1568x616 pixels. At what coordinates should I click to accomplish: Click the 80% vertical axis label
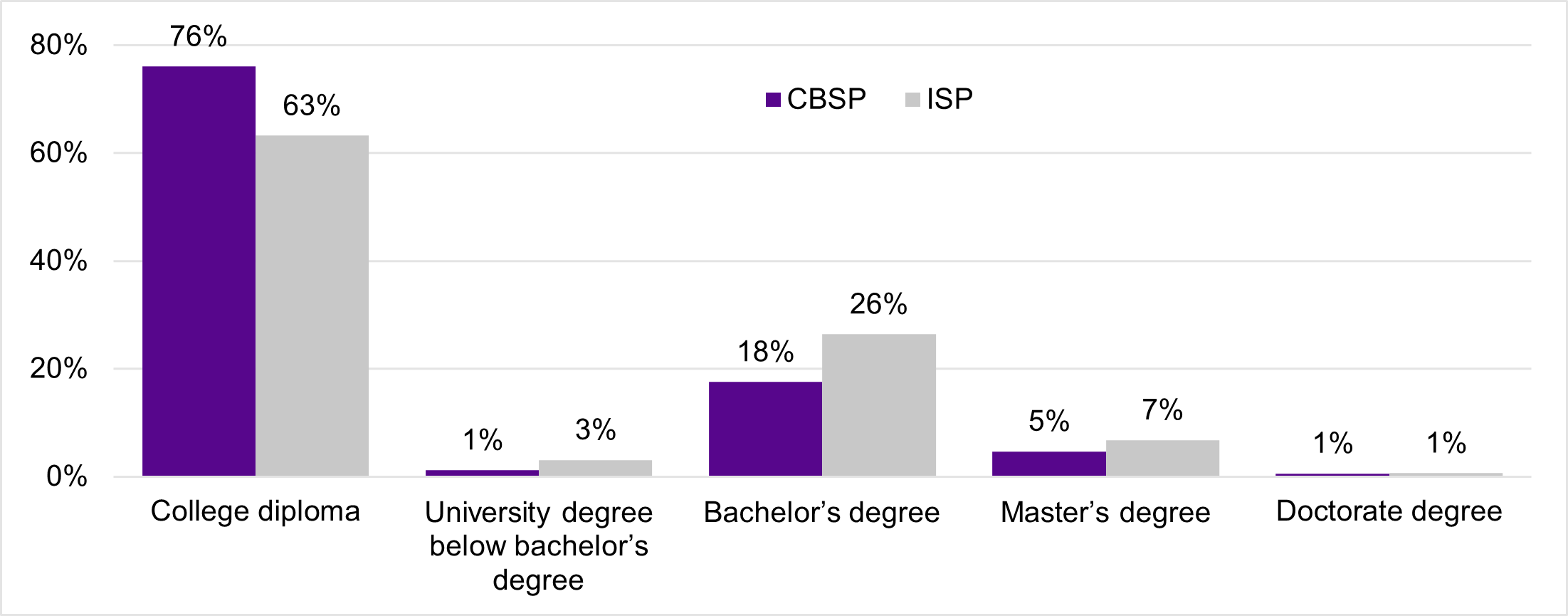click(x=58, y=45)
